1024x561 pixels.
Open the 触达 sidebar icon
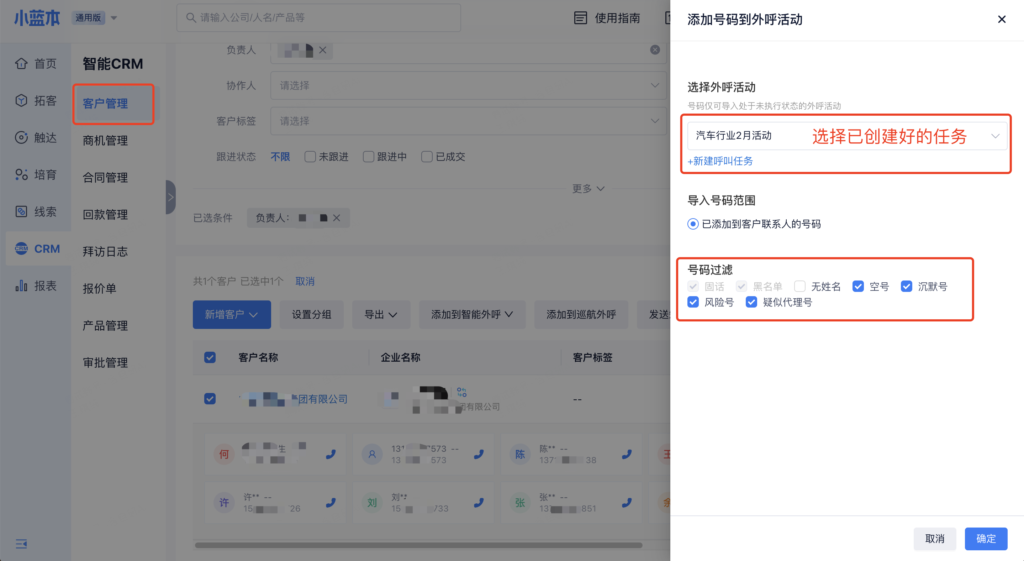click(x=21, y=138)
